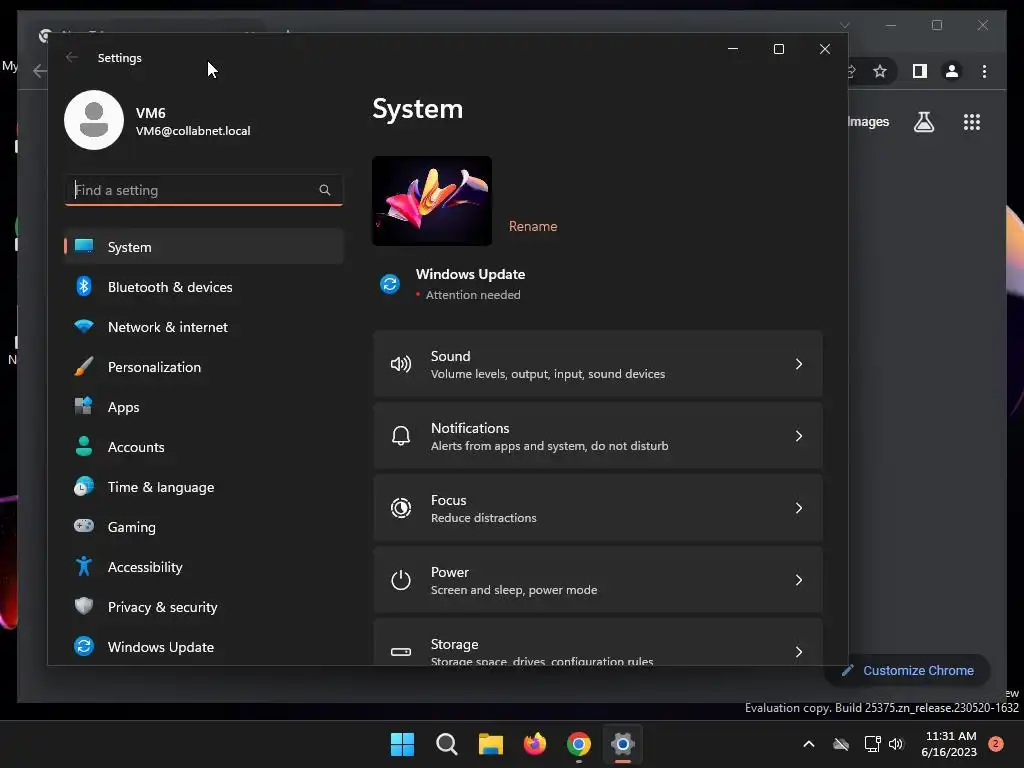This screenshot has width=1024, height=768.
Task: Expand Sound settings chevron
Action: point(799,364)
